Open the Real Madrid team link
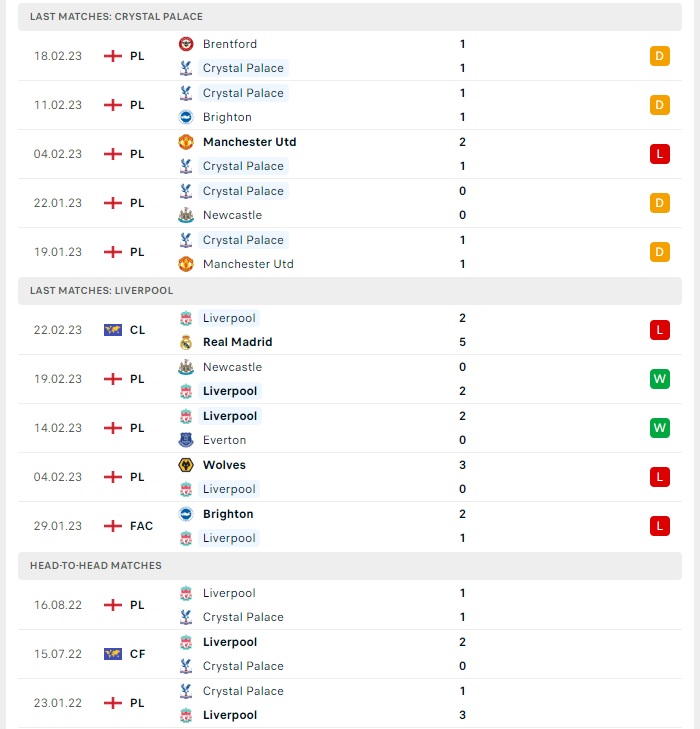The width and height of the screenshot is (700, 729). pos(238,342)
